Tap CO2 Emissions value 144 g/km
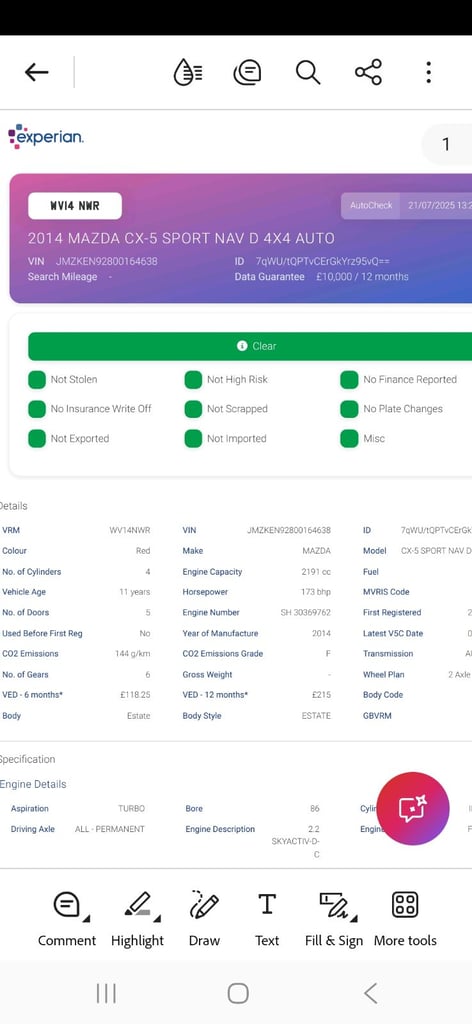The image size is (472, 1024). point(133,654)
